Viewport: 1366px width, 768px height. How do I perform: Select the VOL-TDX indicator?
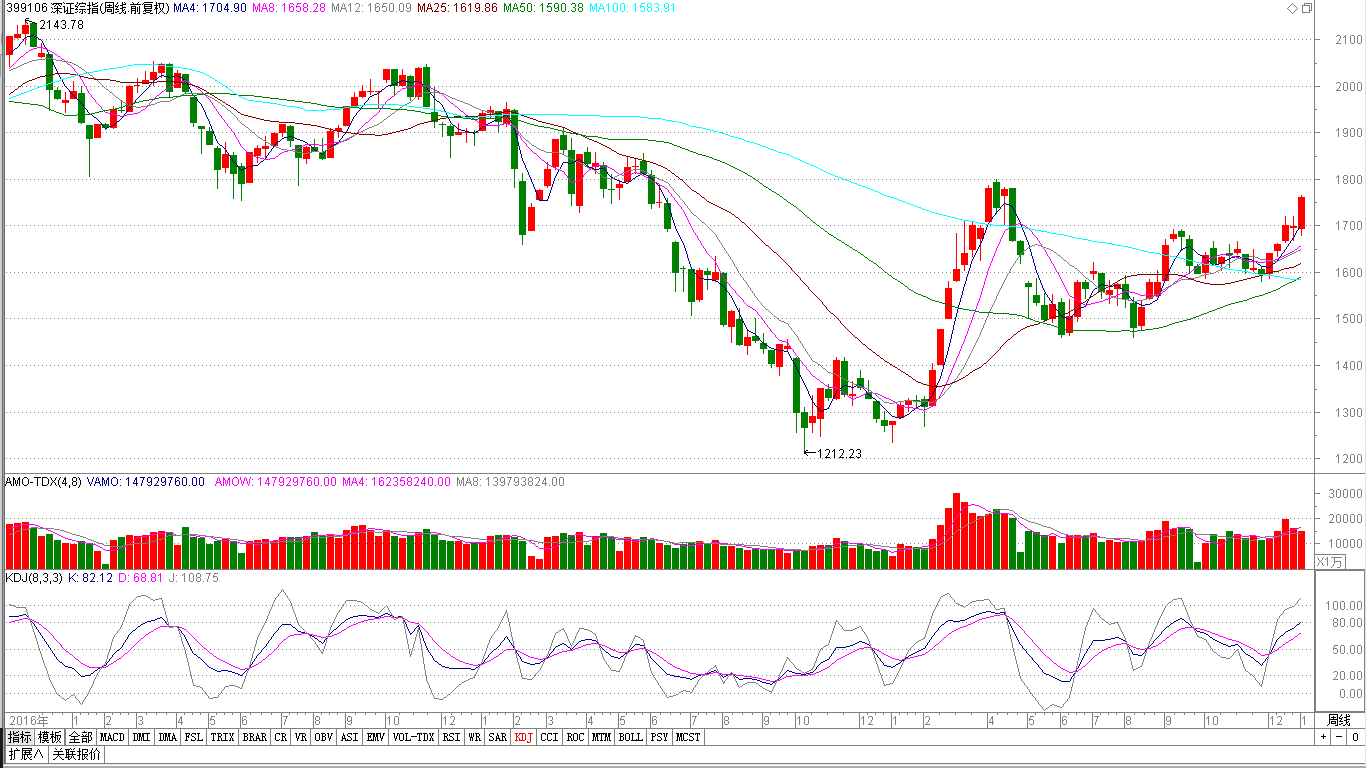click(x=414, y=737)
